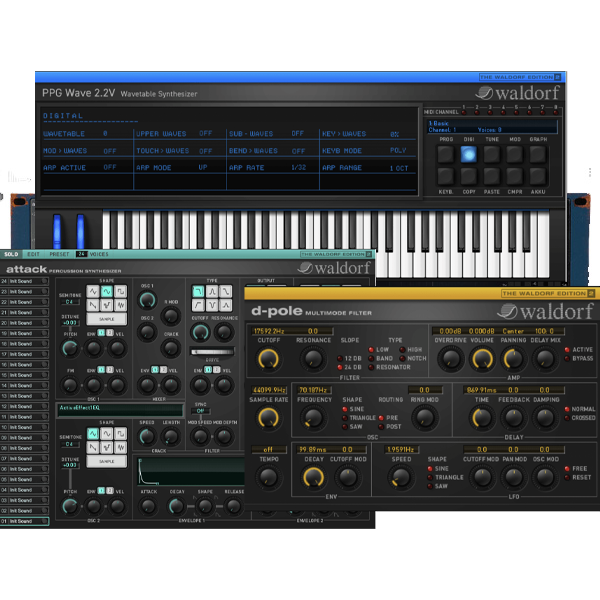Click the ActiveEffect1EQ display in Attack
Viewport: 600px width, 600px height.
click(x=120, y=410)
